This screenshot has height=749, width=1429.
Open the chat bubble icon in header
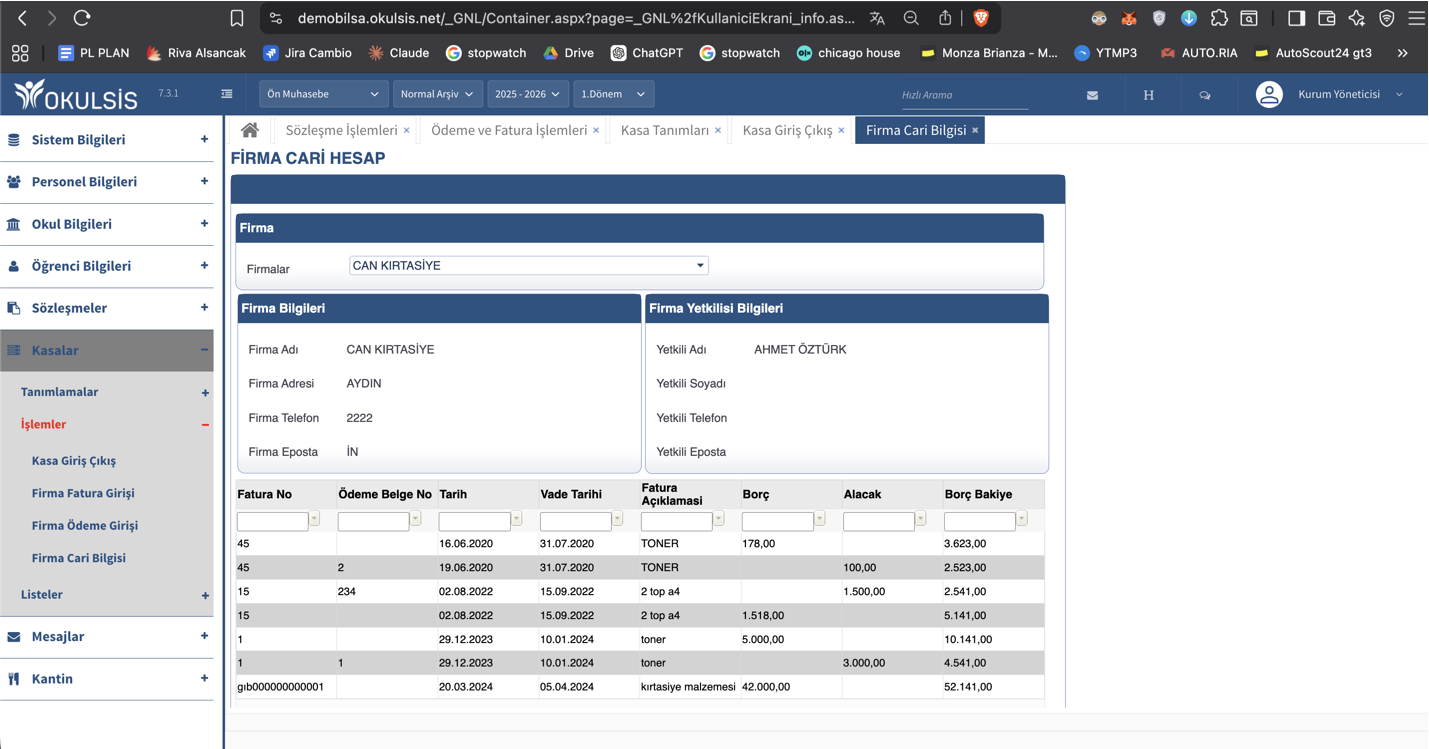click(1204, 95)
